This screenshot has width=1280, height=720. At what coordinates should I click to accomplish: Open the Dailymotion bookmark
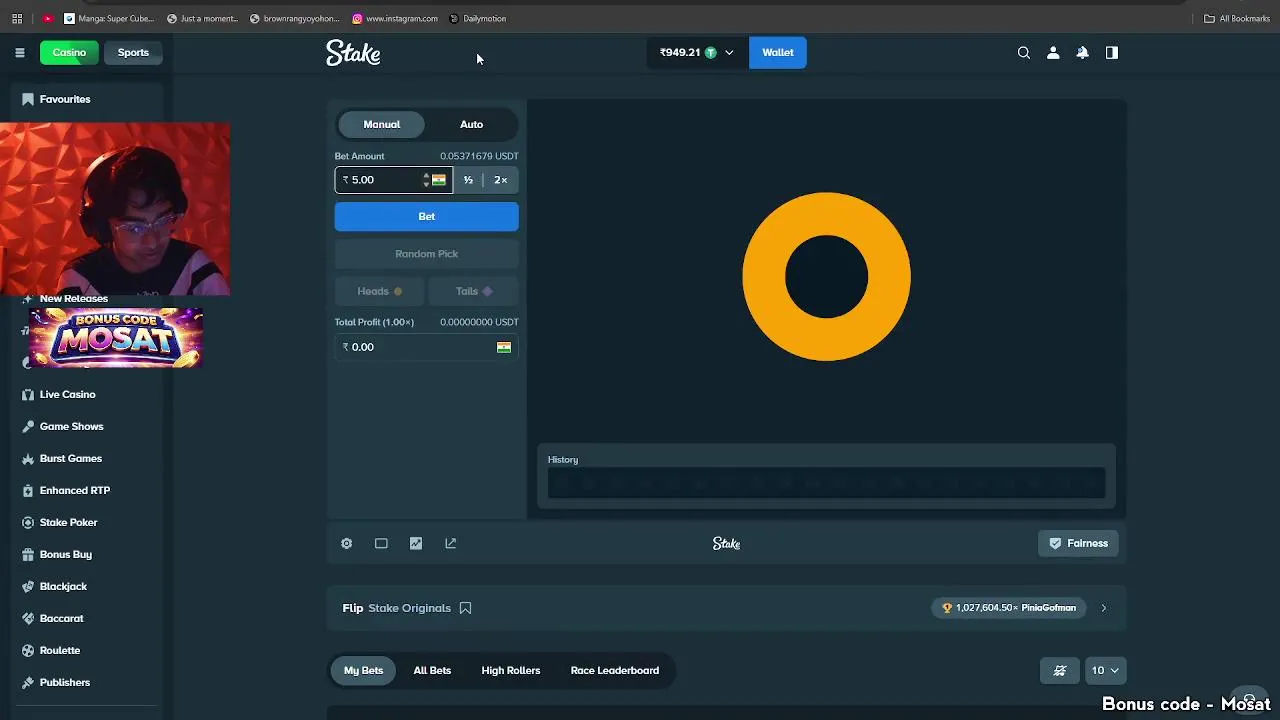point(478,18)
